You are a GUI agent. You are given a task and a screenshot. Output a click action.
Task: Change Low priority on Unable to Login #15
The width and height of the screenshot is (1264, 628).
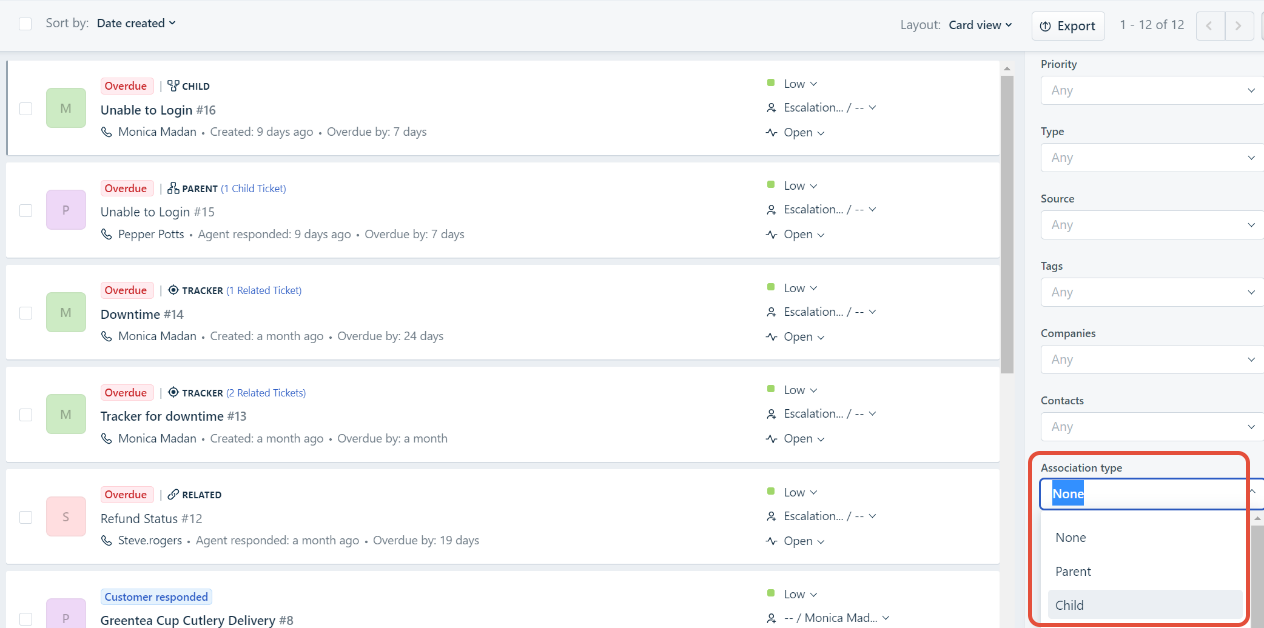pos(800,186)
